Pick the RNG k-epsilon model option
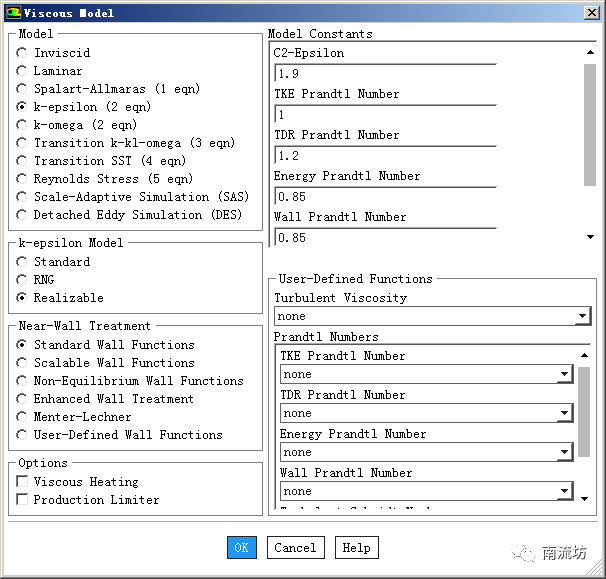Image resolution: width=606 pixels, height=579 pixels. (23, 280)
